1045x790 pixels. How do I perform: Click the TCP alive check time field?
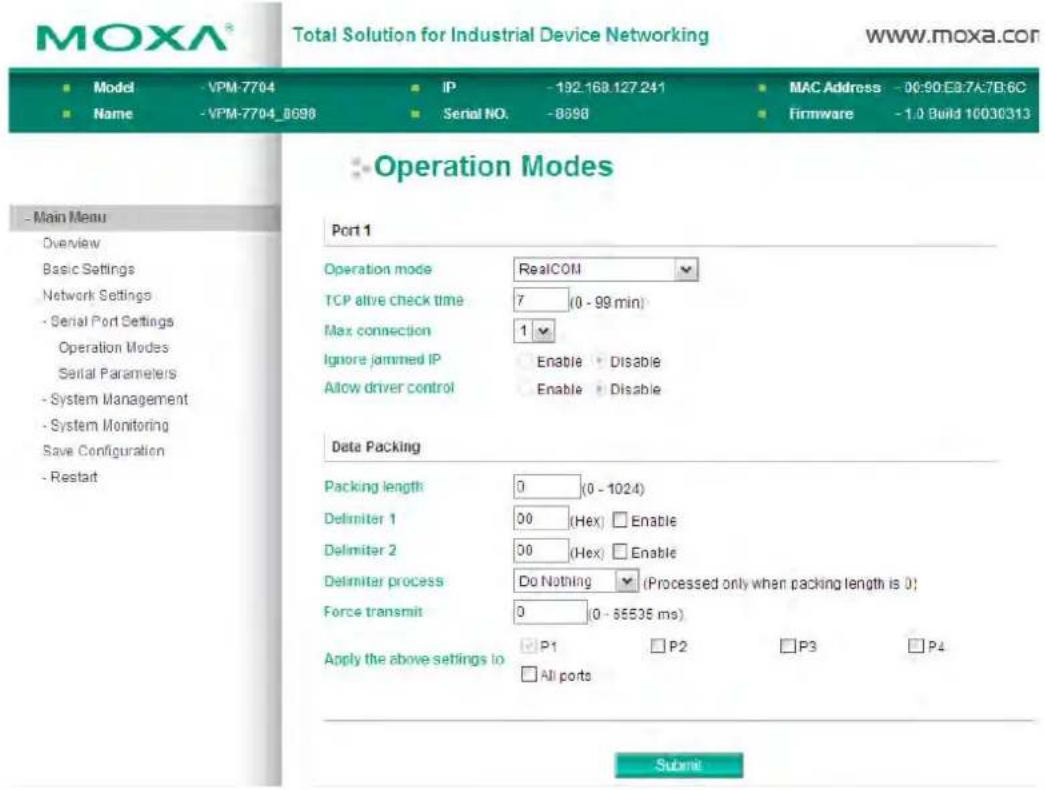540,300
